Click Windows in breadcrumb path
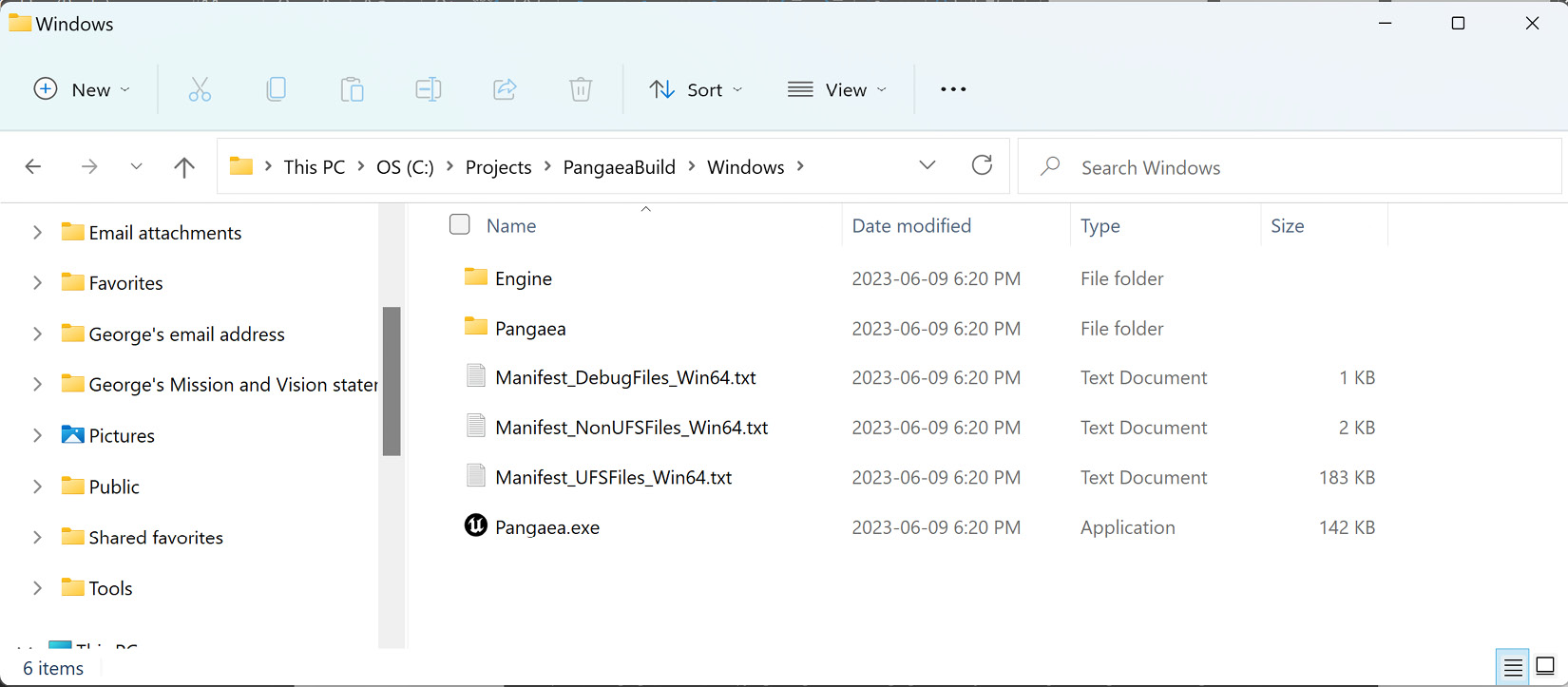 point(746,167)
